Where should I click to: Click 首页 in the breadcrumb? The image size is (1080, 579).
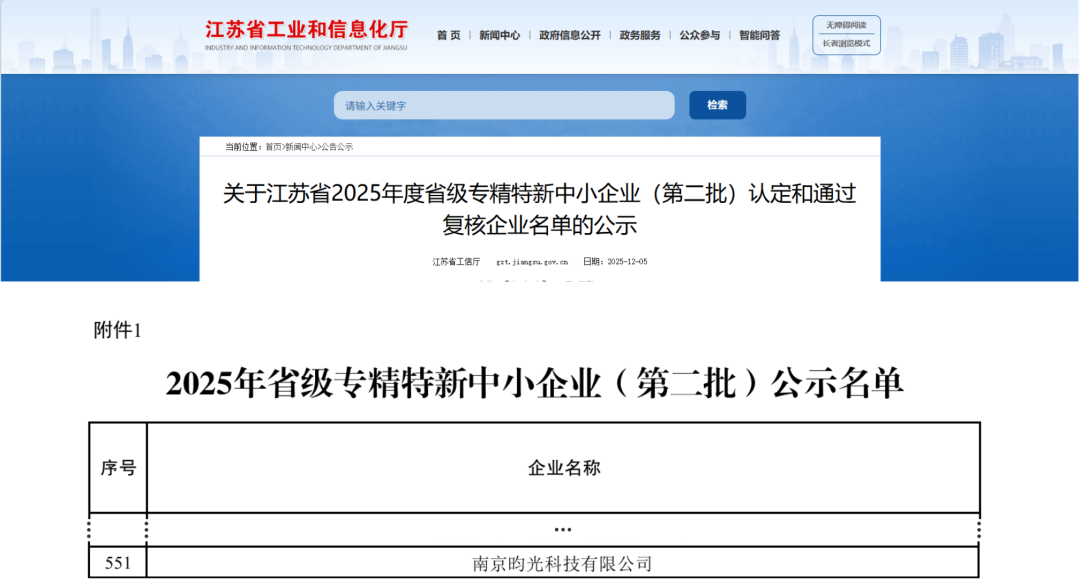[273, 147]
